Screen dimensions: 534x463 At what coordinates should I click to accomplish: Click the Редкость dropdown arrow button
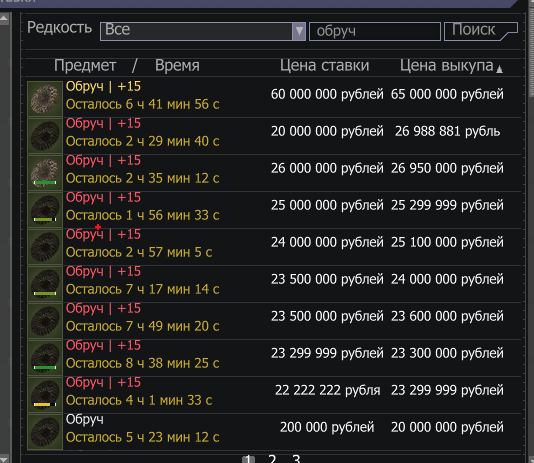click(x=299, y=31)
